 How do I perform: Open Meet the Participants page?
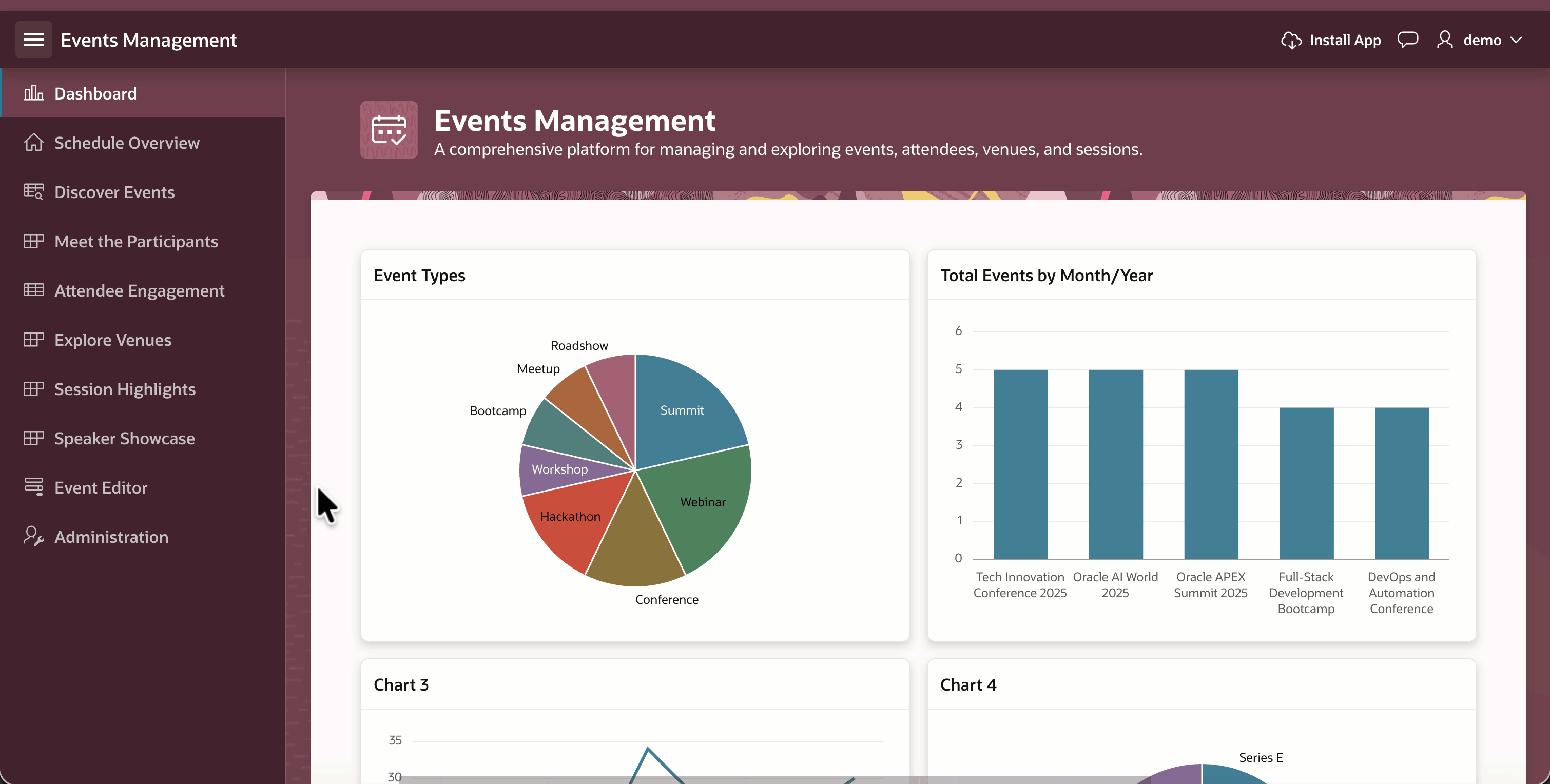[x=136, y=241]
